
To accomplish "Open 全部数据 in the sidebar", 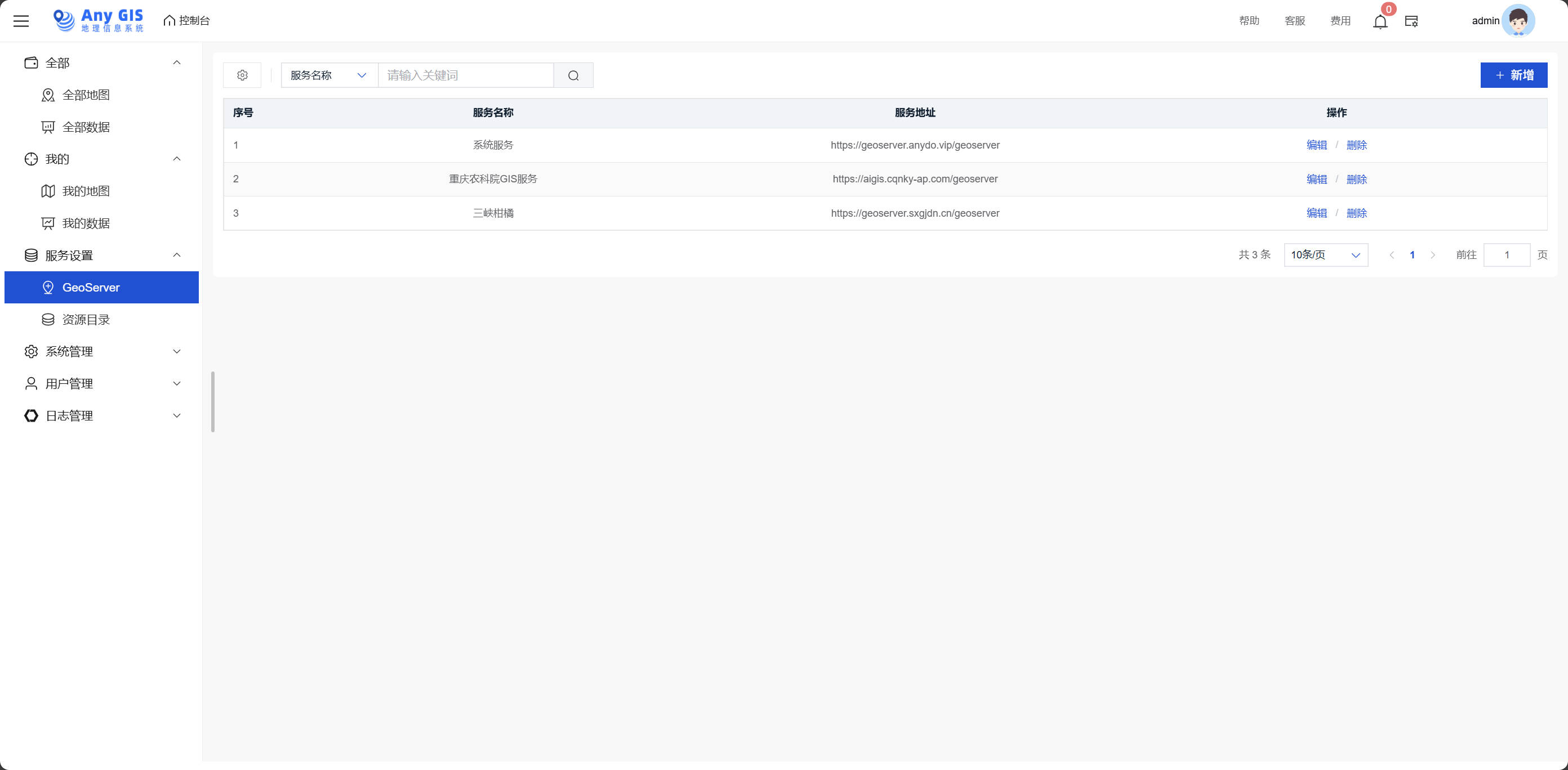I will point(86,127).
